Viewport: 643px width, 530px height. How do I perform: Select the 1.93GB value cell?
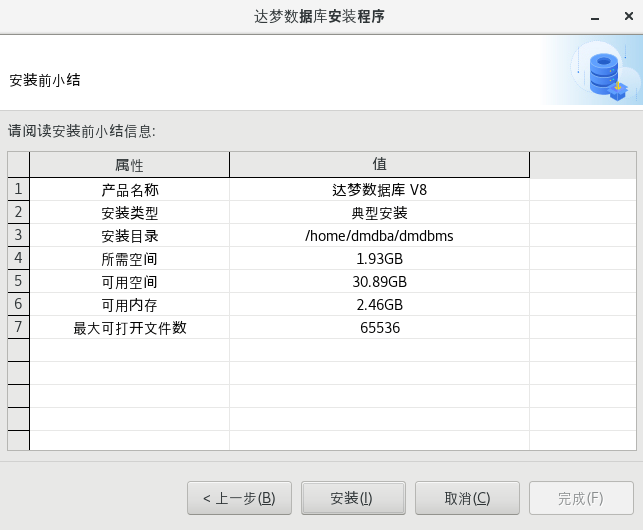point(379,258)
